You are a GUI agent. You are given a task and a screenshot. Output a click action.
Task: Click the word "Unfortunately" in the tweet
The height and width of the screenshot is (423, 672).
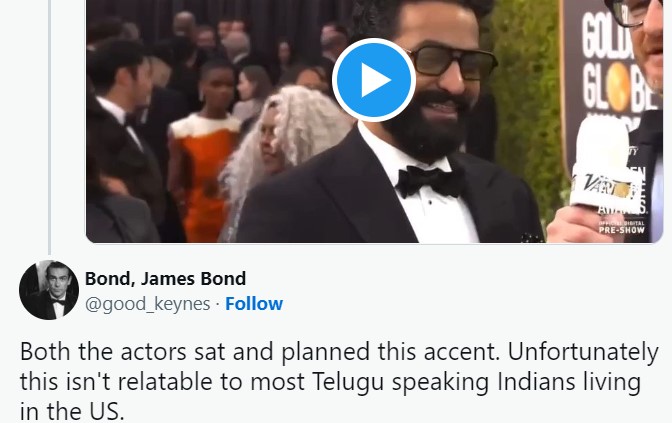[583, 352]
